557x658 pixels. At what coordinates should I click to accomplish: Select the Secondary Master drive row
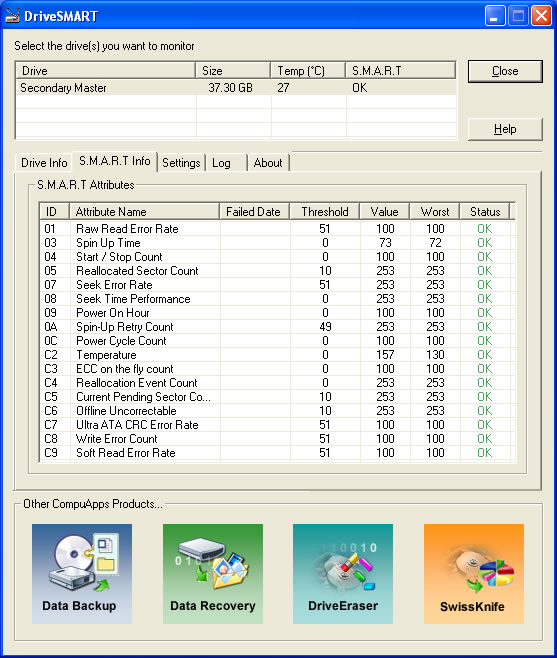(x=236, y=88)
